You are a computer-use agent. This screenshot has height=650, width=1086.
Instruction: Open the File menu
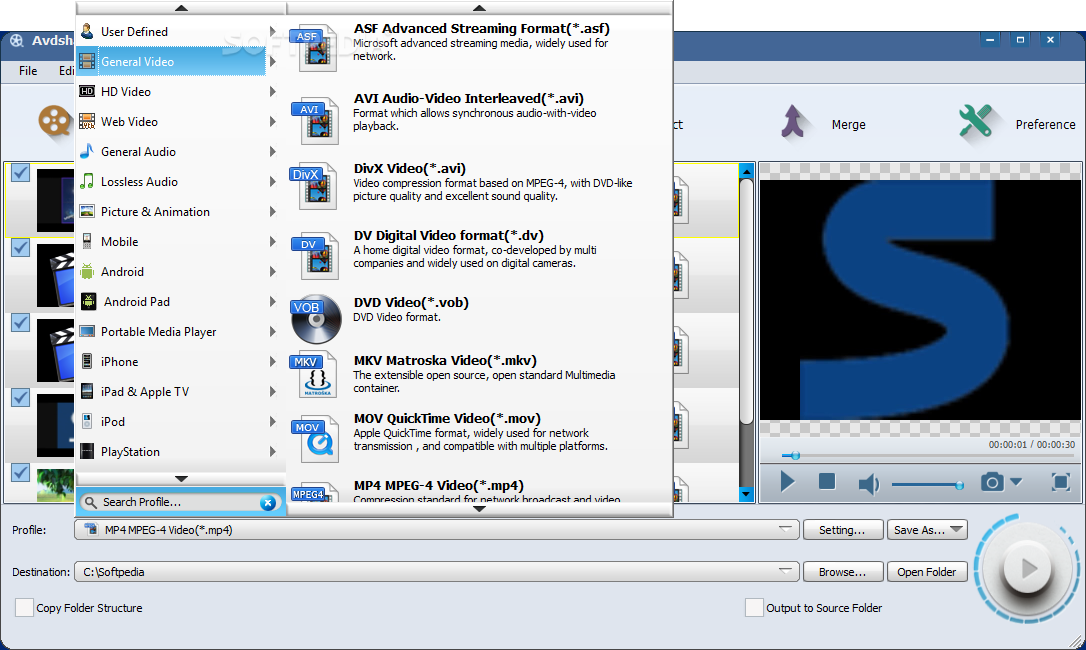(28, 71)
